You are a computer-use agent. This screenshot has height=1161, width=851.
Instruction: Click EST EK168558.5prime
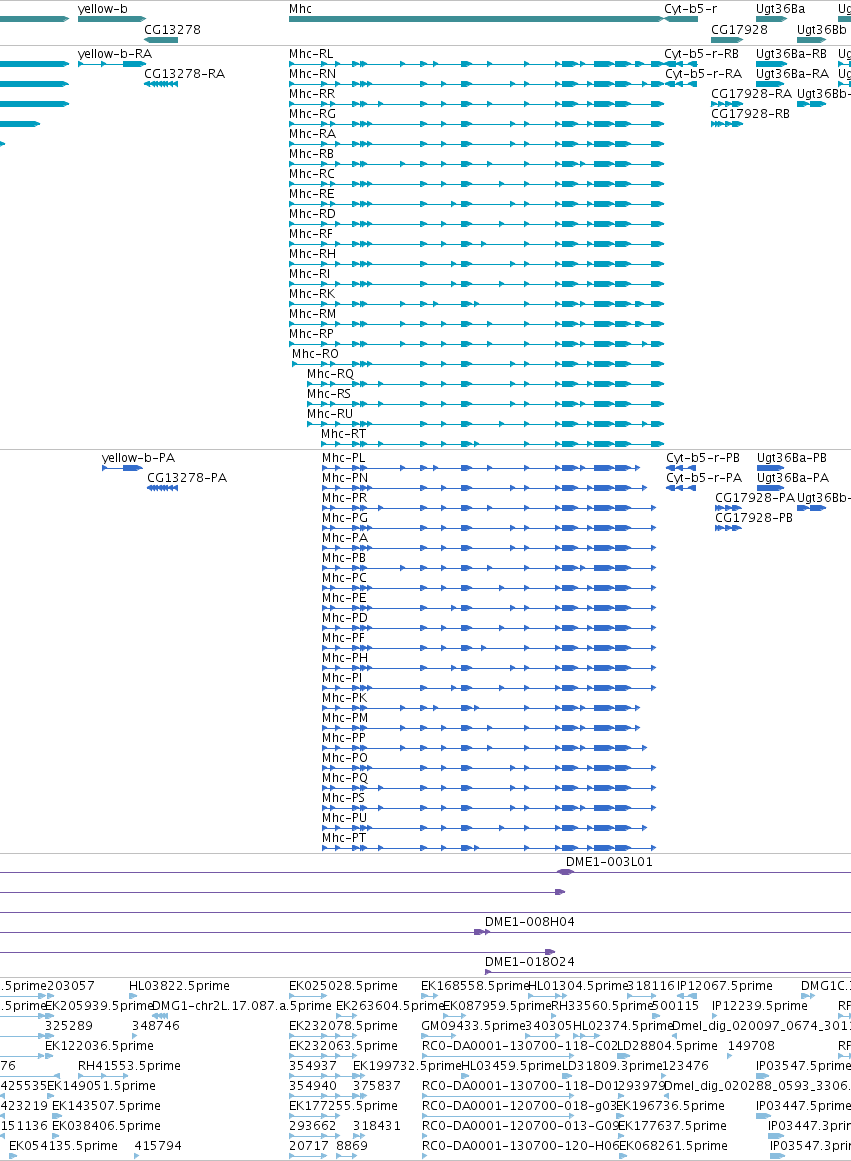(475, 986)
